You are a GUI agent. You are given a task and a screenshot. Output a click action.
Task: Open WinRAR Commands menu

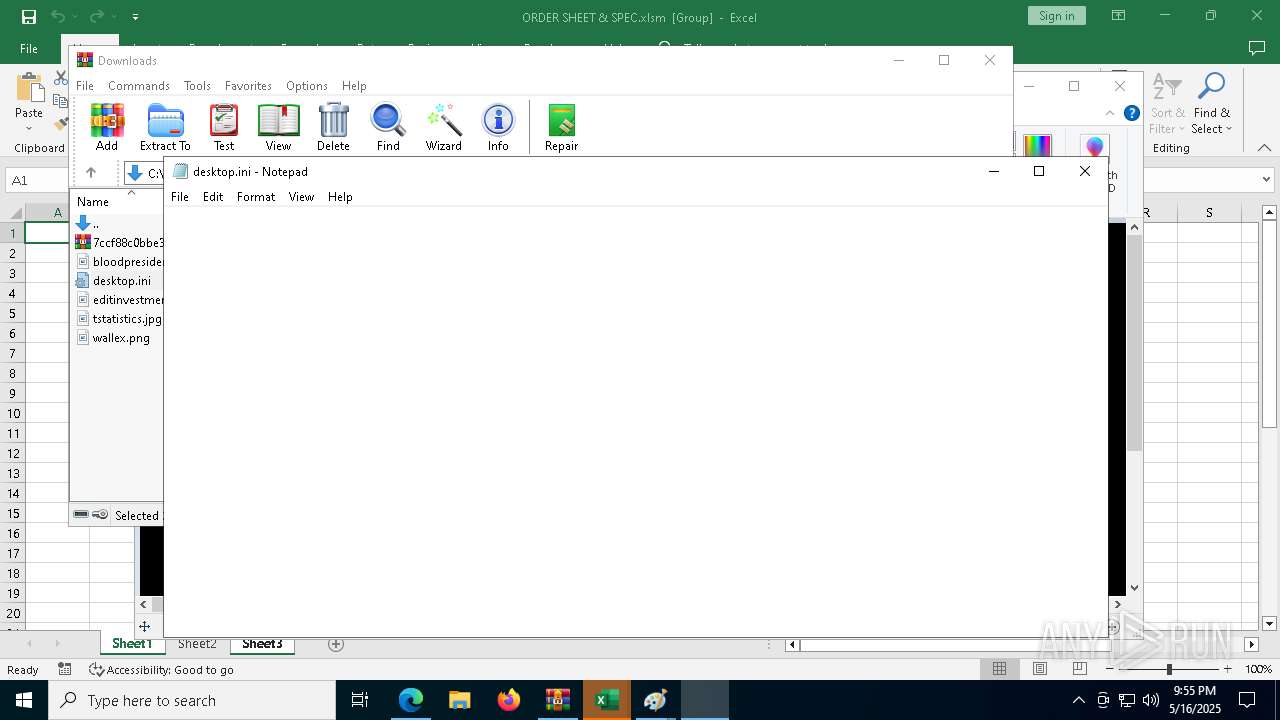pos(139,86)
